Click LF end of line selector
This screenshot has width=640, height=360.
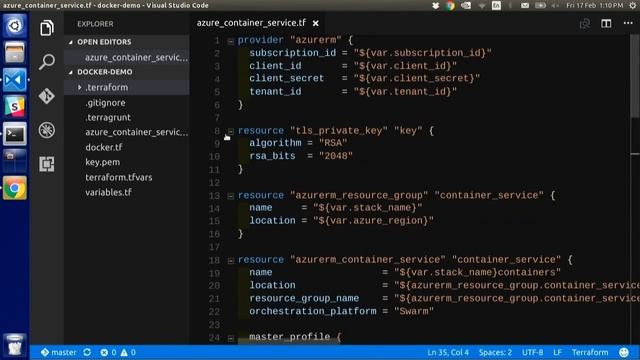coord(558,352)
